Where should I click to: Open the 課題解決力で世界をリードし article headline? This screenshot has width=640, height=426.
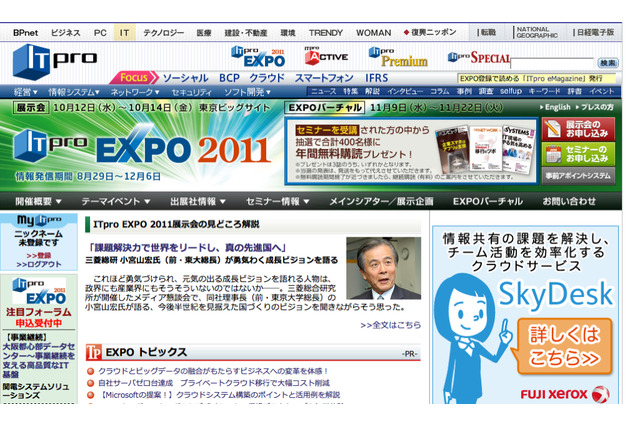click(x=188, y=247)
